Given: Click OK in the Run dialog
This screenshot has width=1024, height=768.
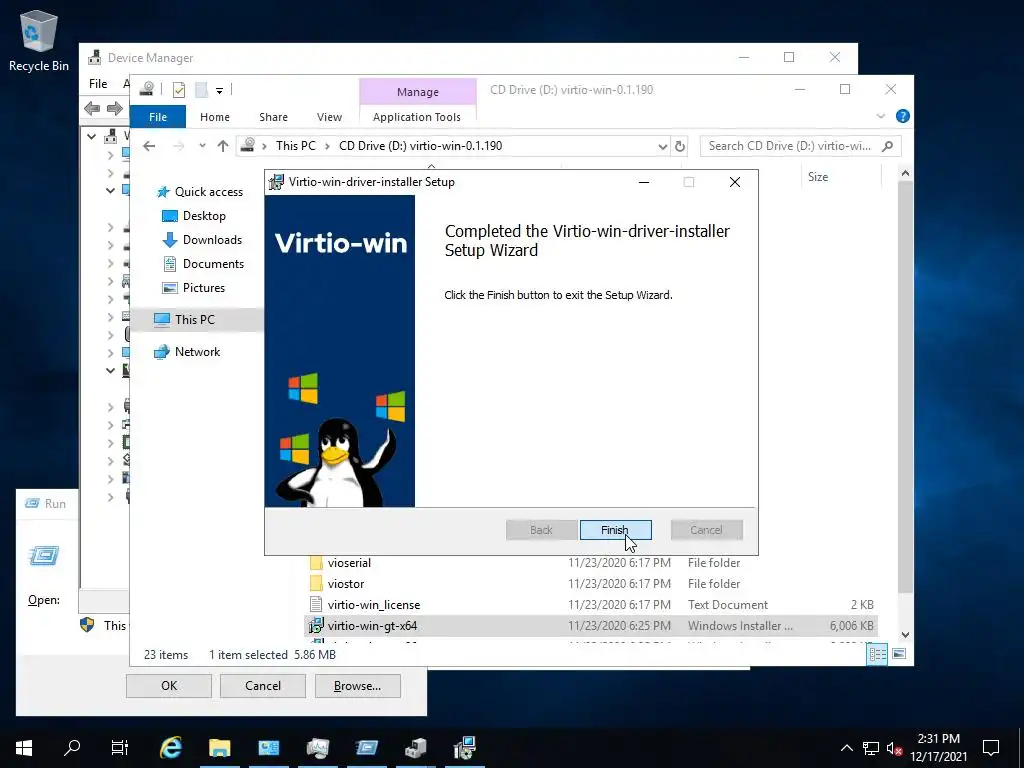Looking at the screenshot, I should pos(169,686).
